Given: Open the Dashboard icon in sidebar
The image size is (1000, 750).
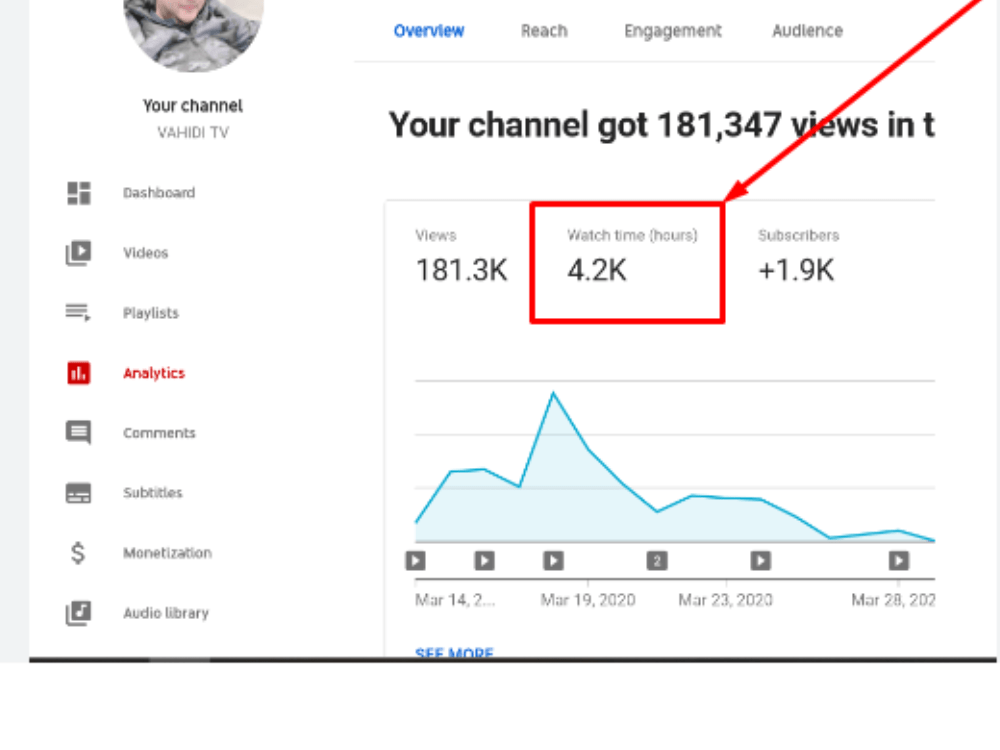Looking at the screenshot, I should (x=78, y=193).
